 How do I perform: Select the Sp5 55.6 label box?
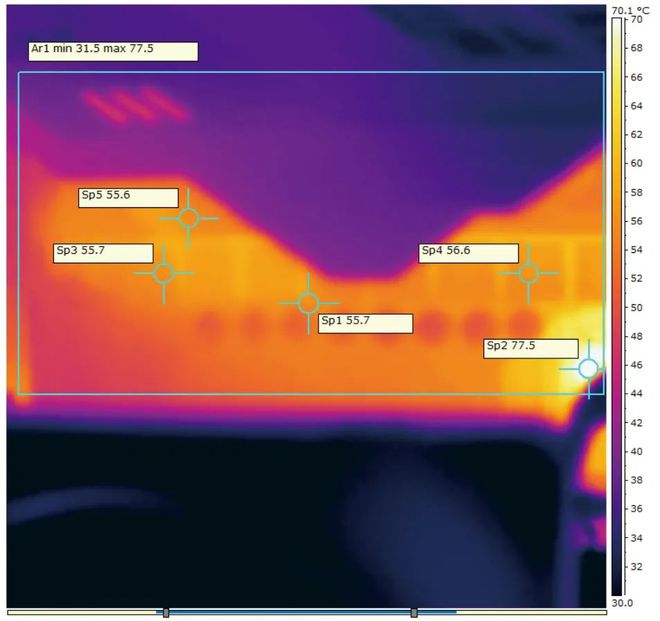[128, 198]
